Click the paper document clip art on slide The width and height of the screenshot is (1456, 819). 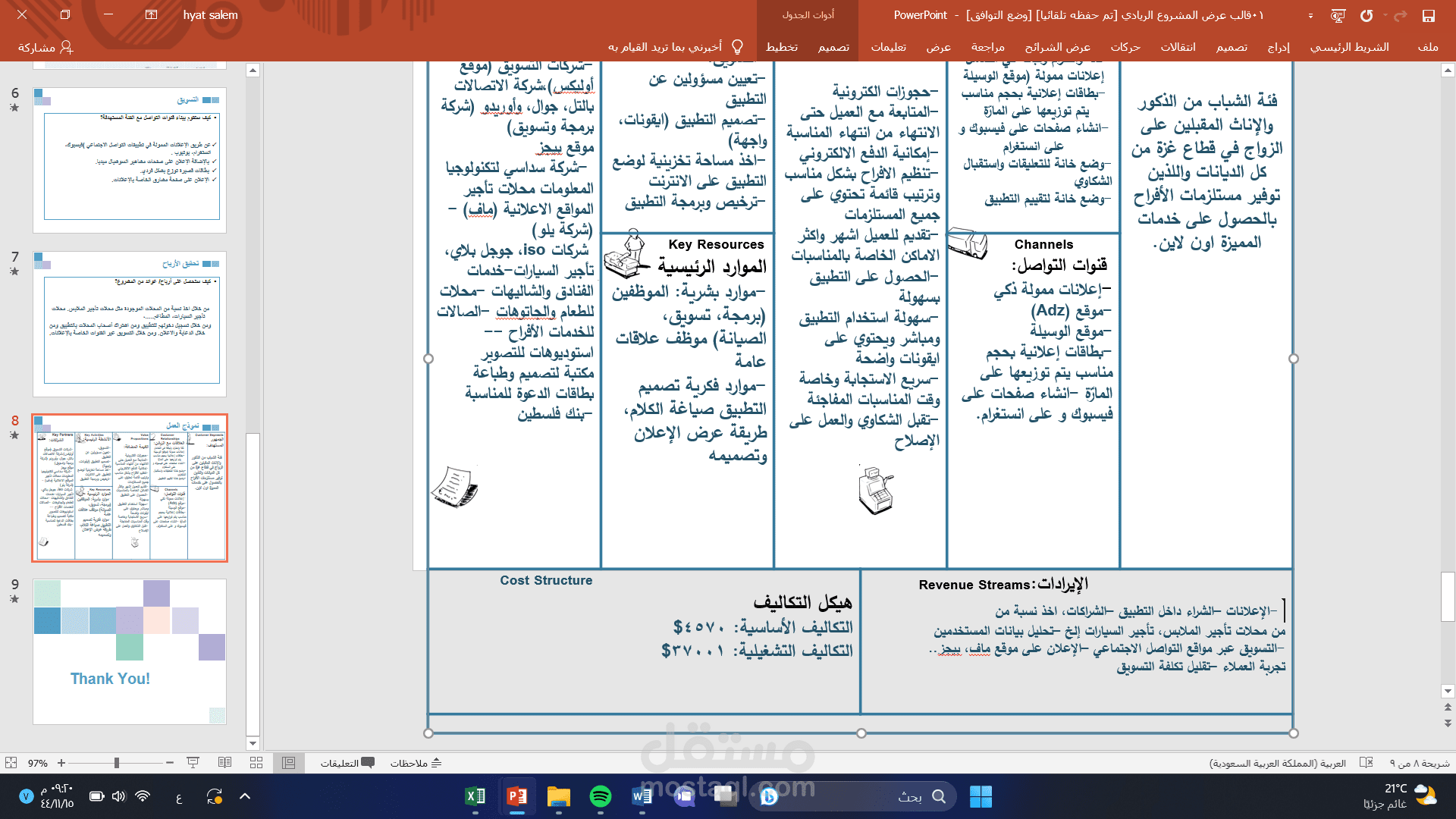coord(455,487)
